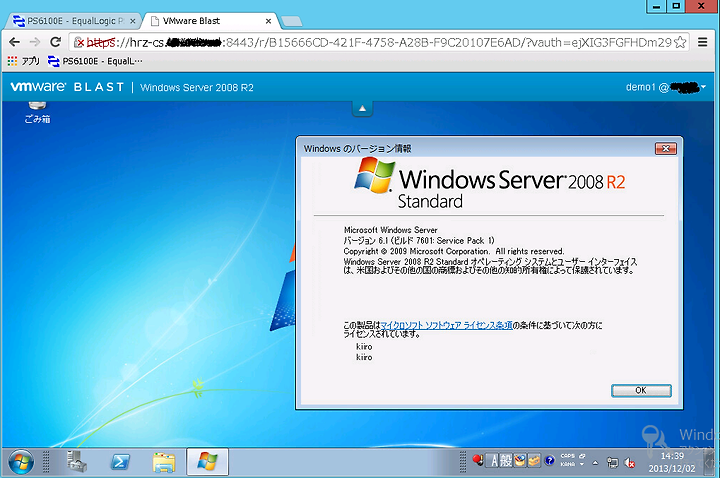Open the remote Start menu orb
The width and height of the screenshot is (720, 478).
21,462
